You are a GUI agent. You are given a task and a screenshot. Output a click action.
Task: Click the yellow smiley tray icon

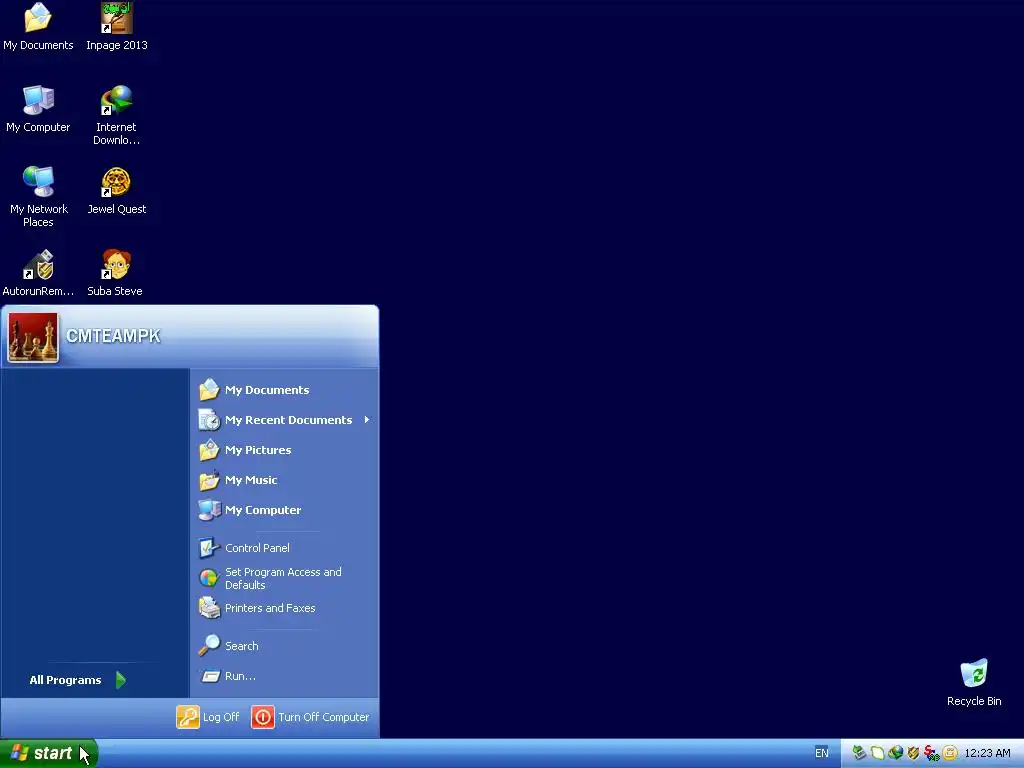tap(950, 753)
